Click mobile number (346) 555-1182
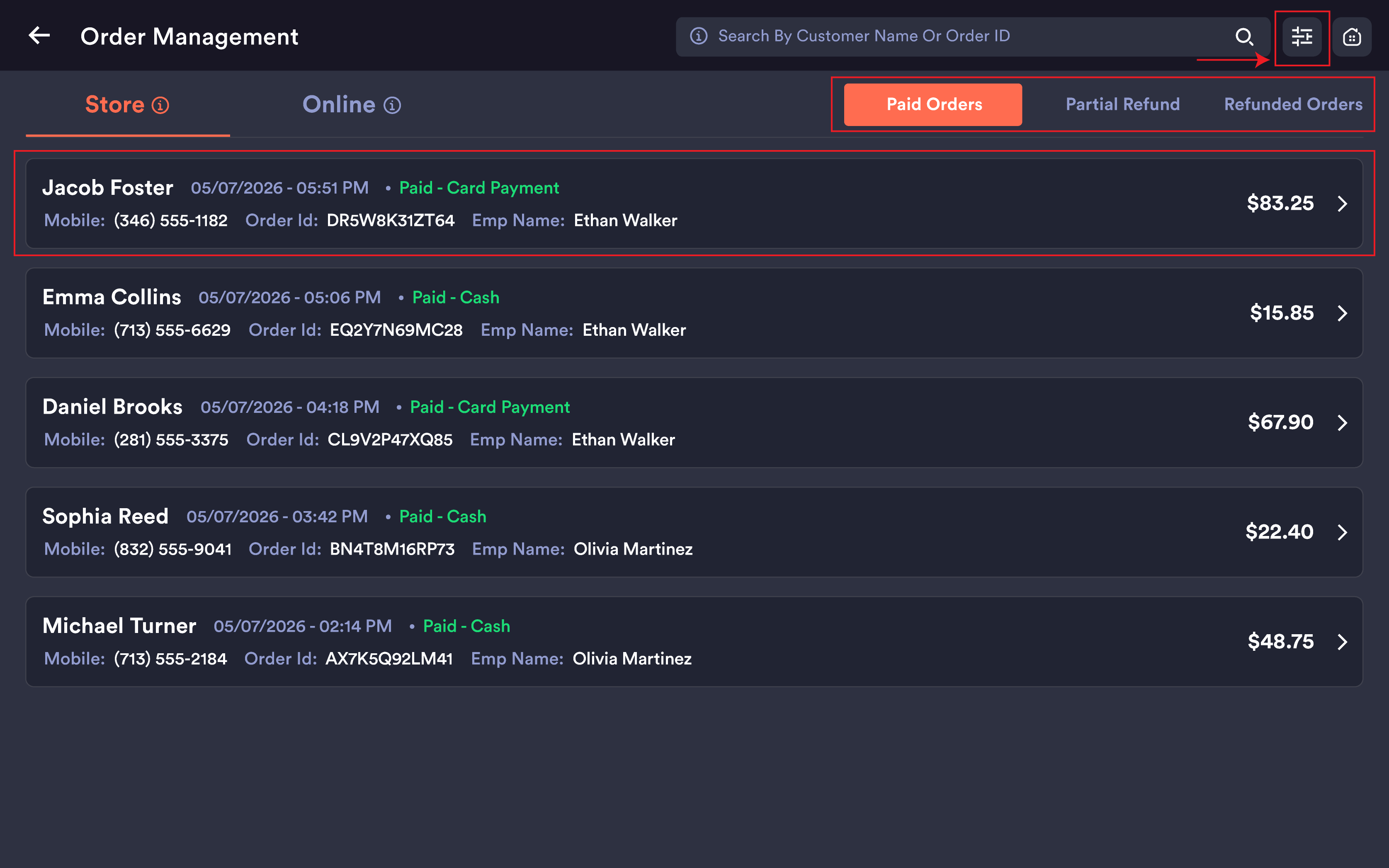This screenshot has height=868, width=1389. point(170,221)
